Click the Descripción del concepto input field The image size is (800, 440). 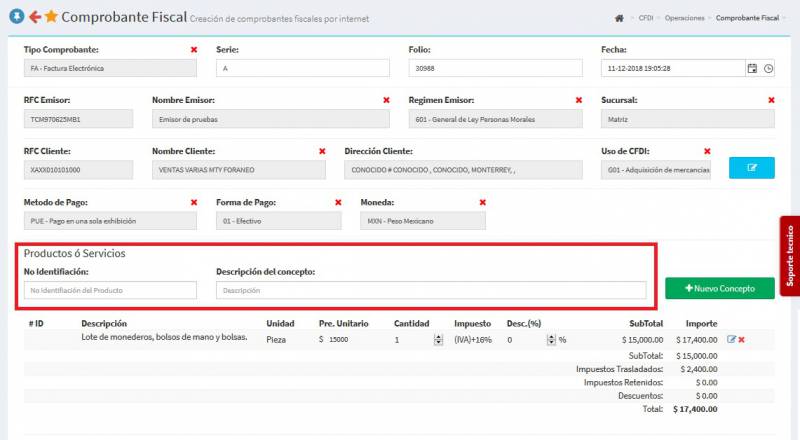[430, 290]
